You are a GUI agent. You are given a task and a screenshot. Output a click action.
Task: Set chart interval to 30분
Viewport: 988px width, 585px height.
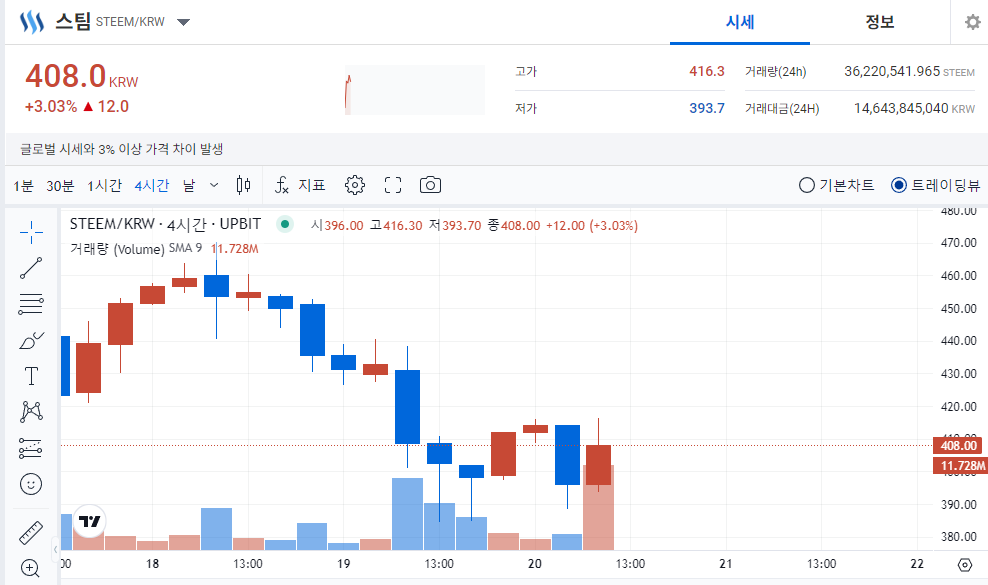coord(60,185)
